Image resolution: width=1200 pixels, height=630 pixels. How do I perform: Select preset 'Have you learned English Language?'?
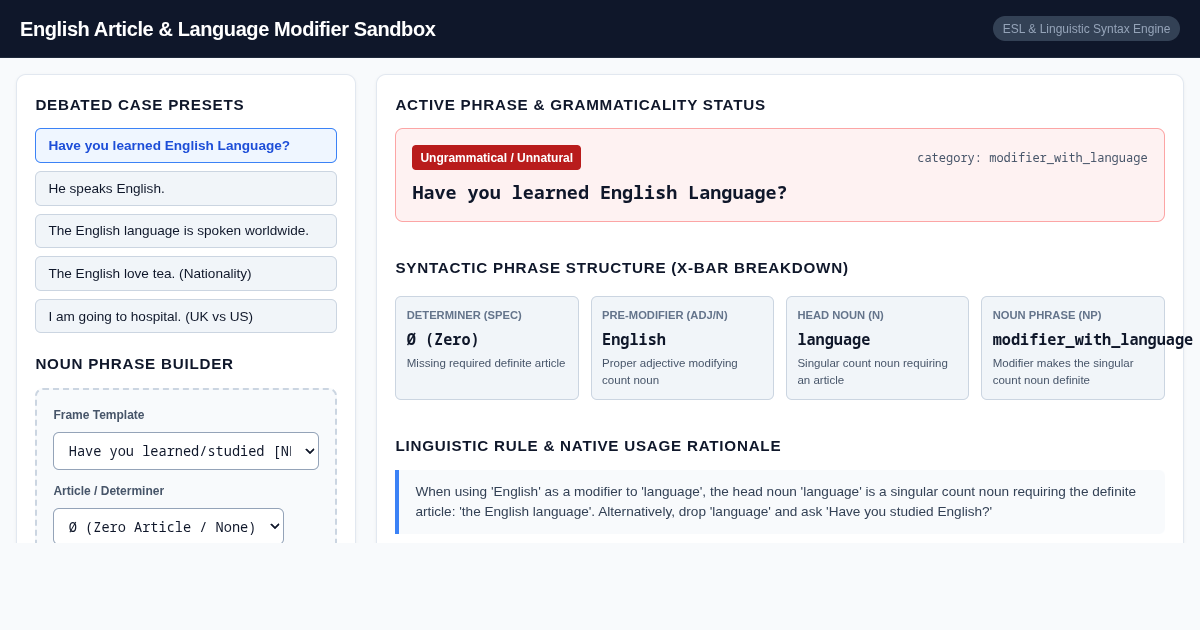tap(186, 145)
